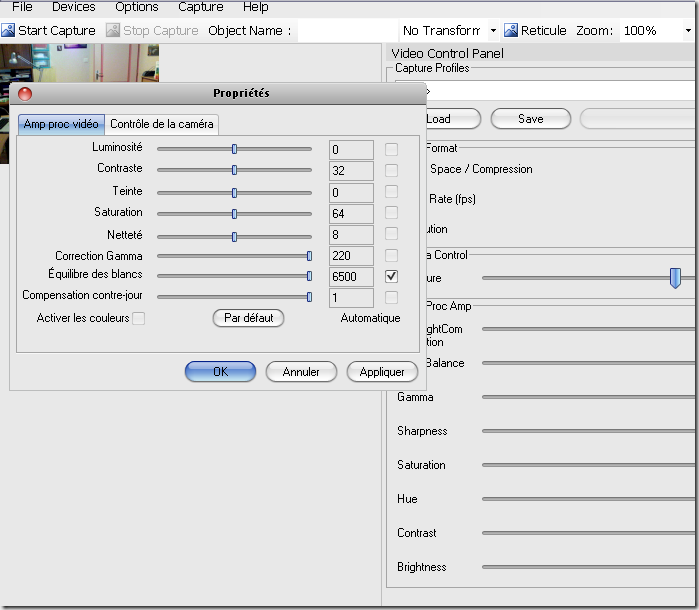Click the Saturation value field showing 64
Image resolution: width=699 pixels, height=610 pixels.
pos(351,214)
